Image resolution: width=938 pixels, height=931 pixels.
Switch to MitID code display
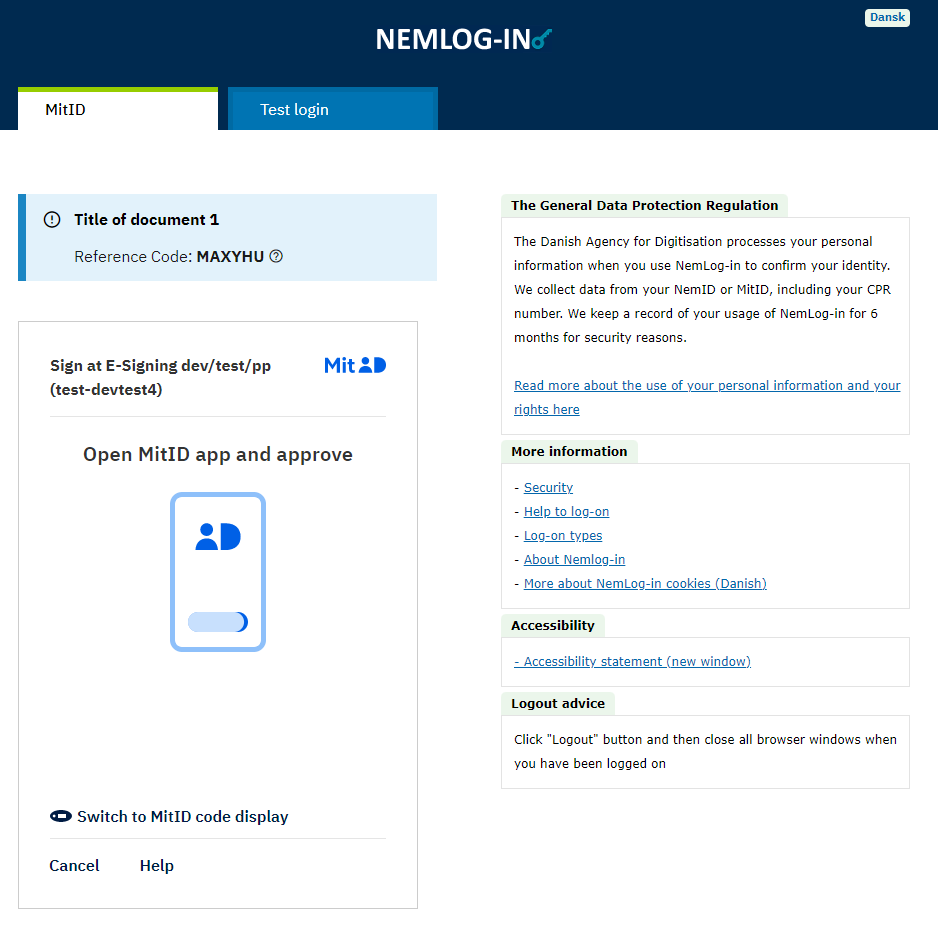tap(169, 817)
